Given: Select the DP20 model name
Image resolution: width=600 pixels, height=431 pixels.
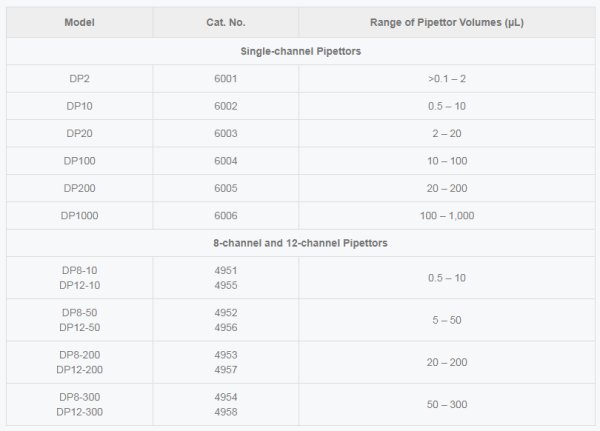Looking at the screenshot, I should 79,133.
